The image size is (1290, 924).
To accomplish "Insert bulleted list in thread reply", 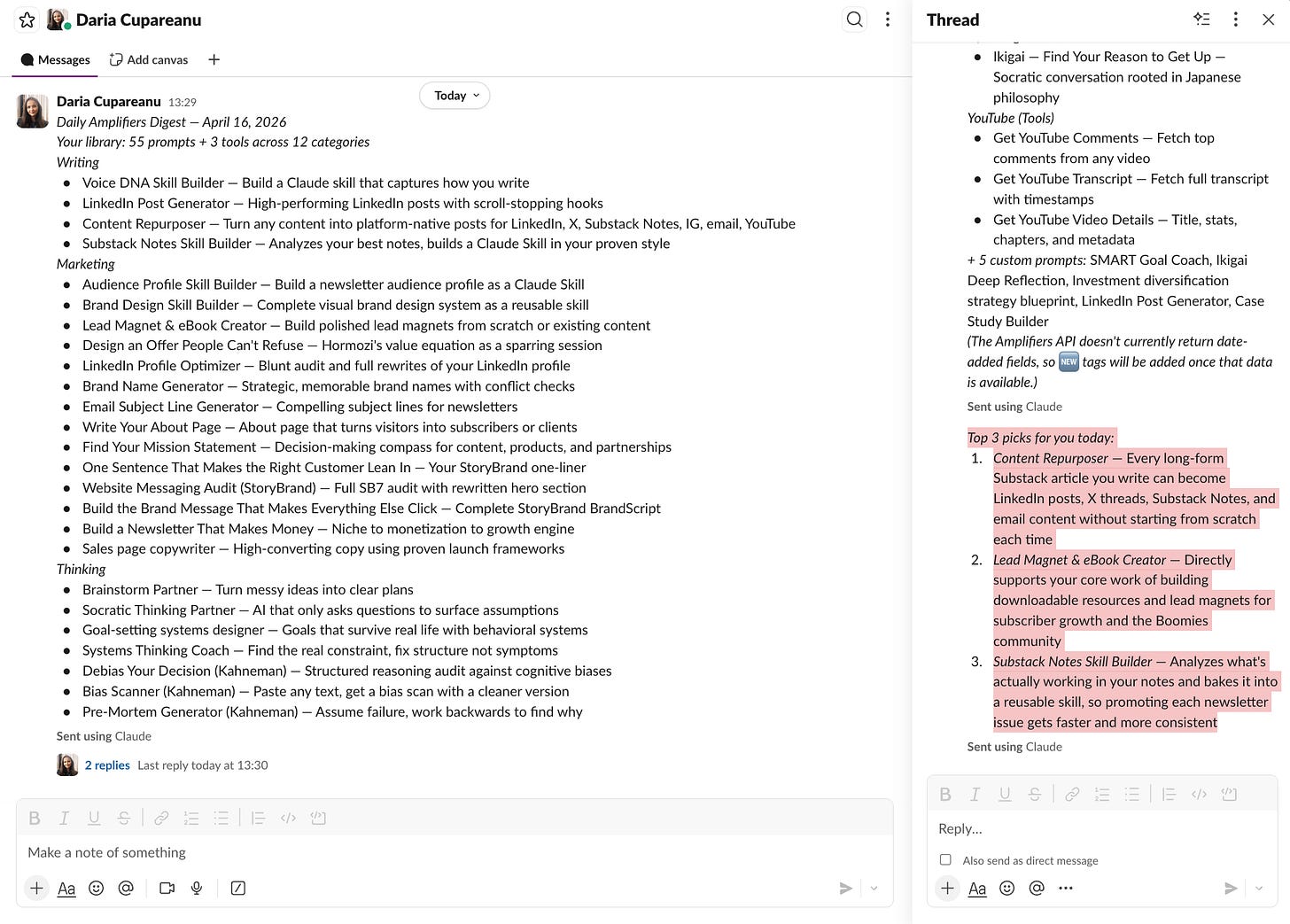I will pos(1132,794).
